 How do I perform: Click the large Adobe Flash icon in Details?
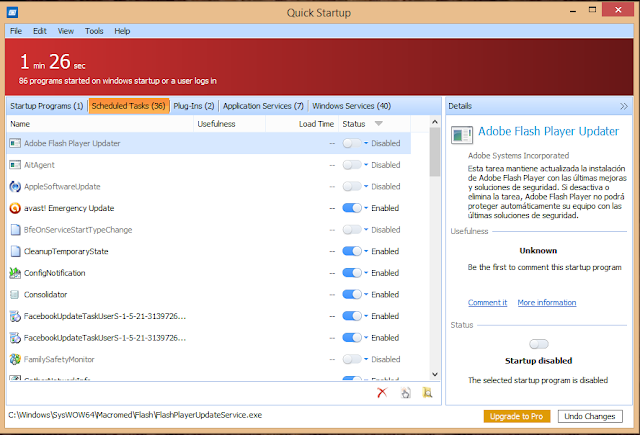pyautogui.click(x=462, y=135)
